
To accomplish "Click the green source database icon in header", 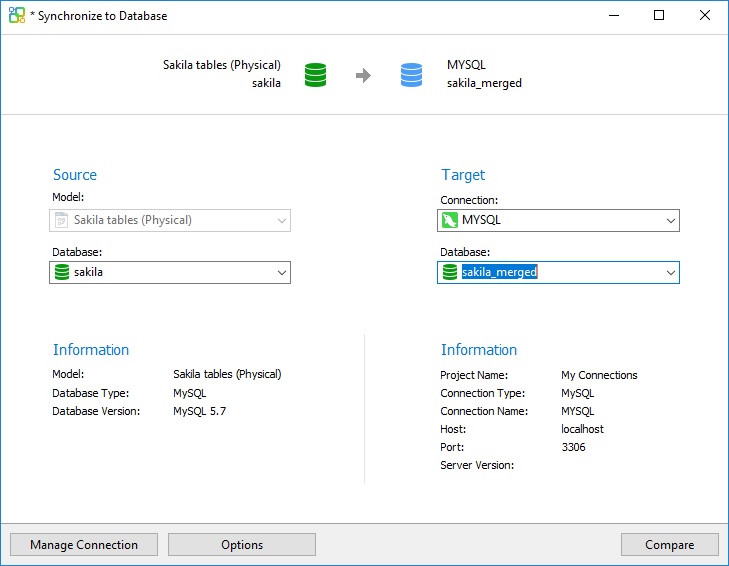I will pos(316,75).
